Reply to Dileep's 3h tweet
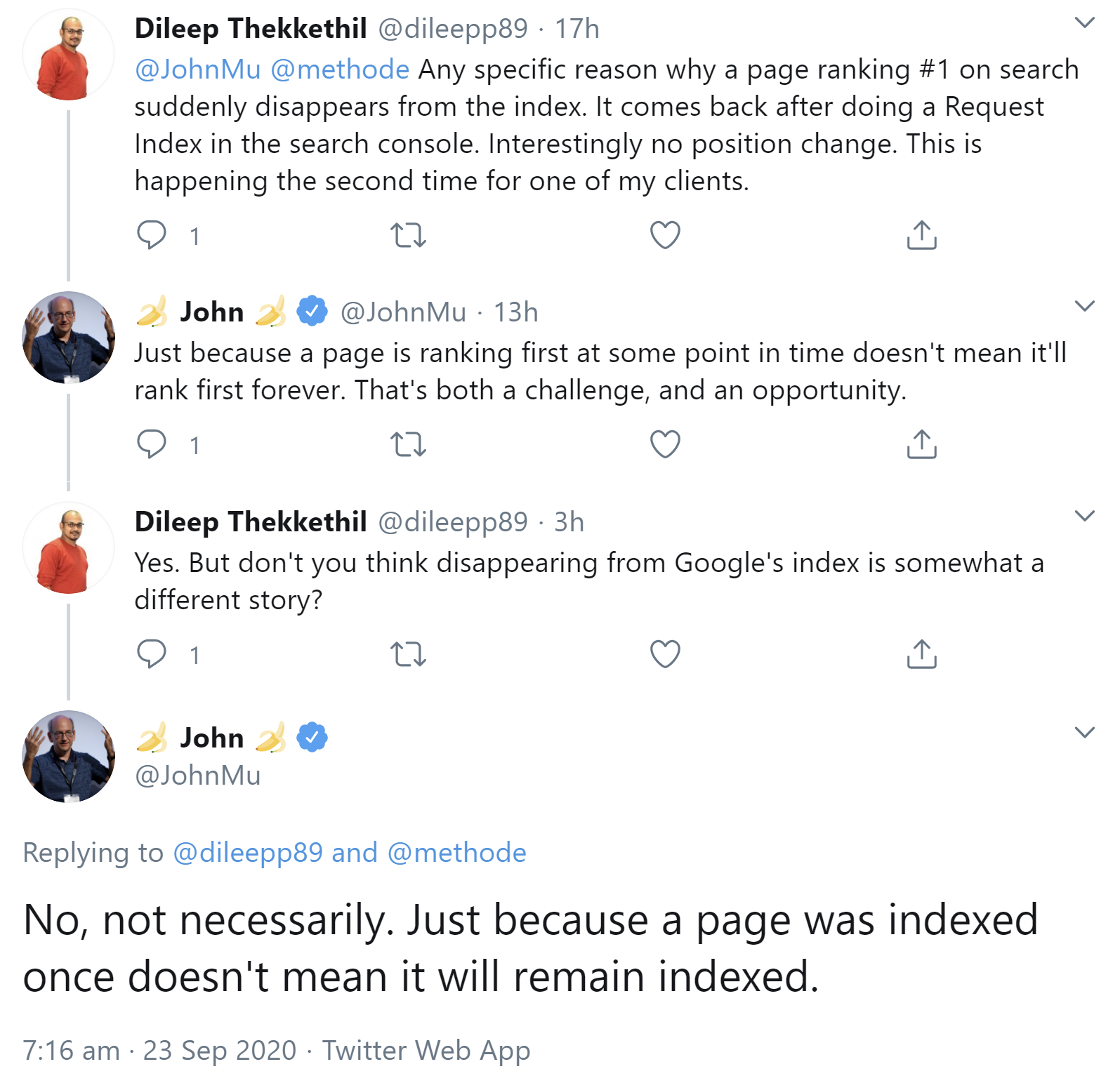The height and width of the screenshot is (1083, 1120). point(151,654)
